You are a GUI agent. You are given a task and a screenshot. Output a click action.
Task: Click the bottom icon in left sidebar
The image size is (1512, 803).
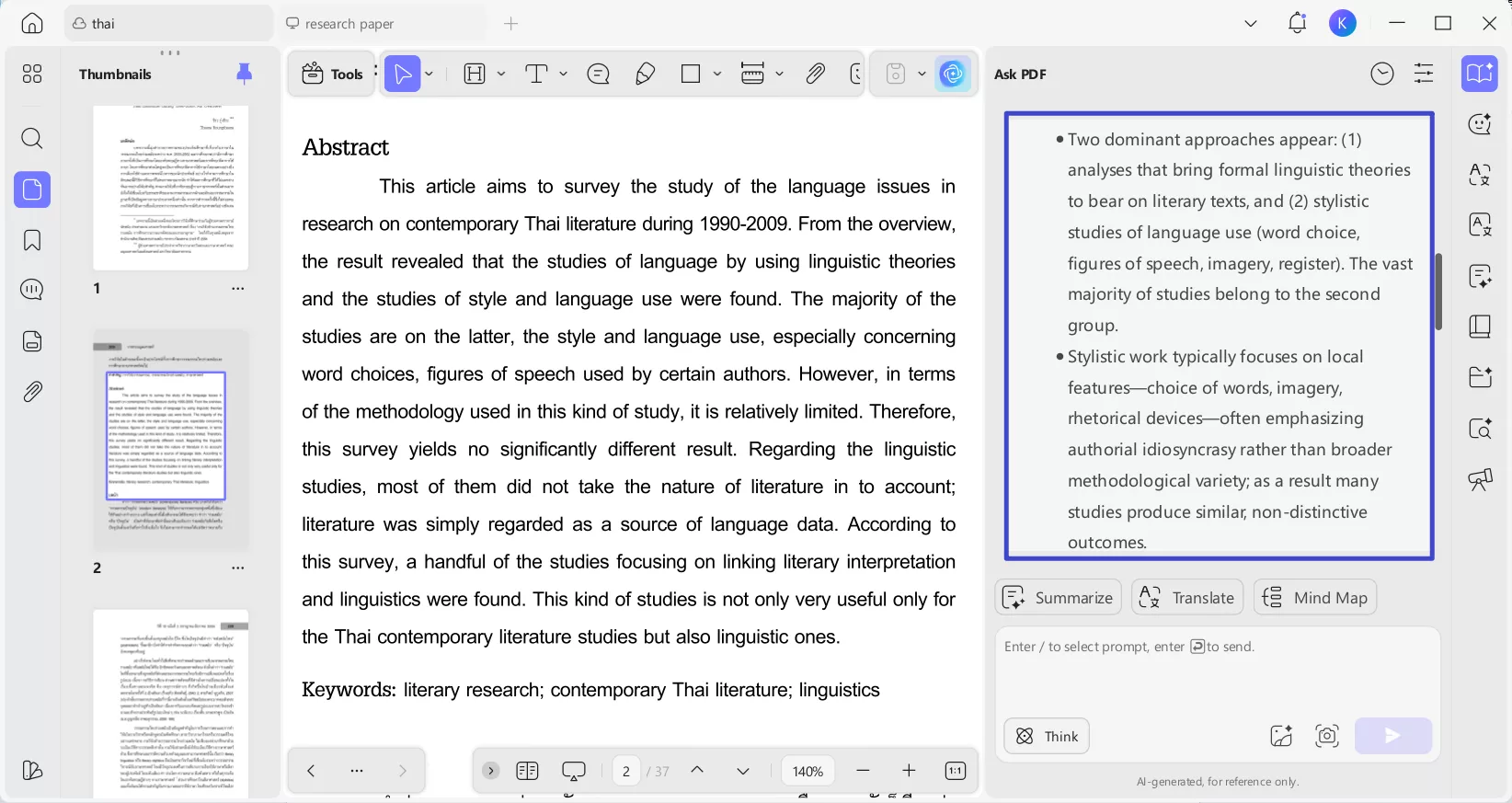pos(32,770)
